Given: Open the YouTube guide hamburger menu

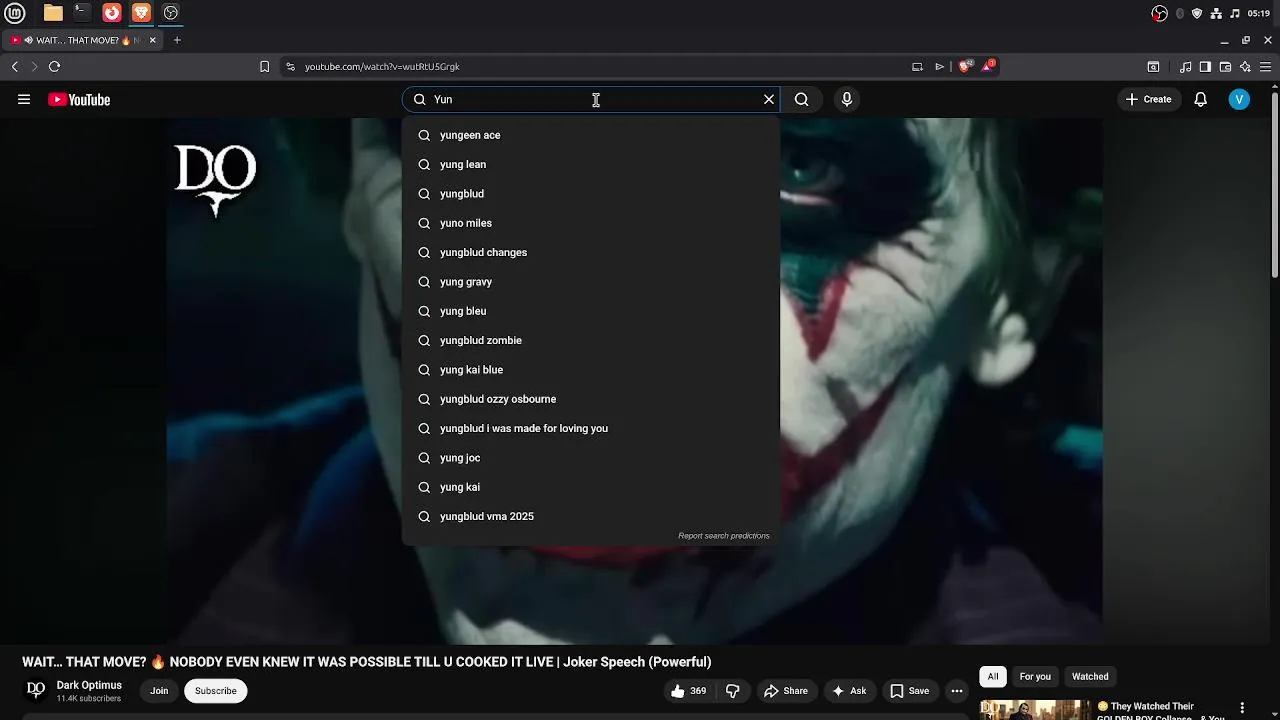Looking at the screenshot, I should (x=24, y=99).
